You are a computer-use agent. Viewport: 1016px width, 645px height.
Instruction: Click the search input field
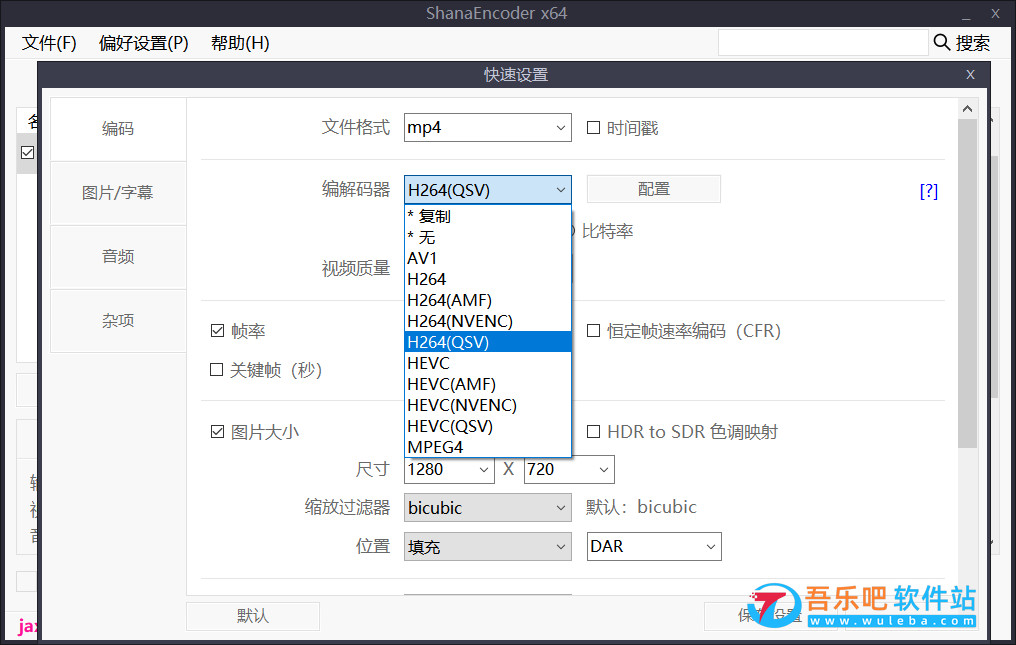click(x=823, y=43)
